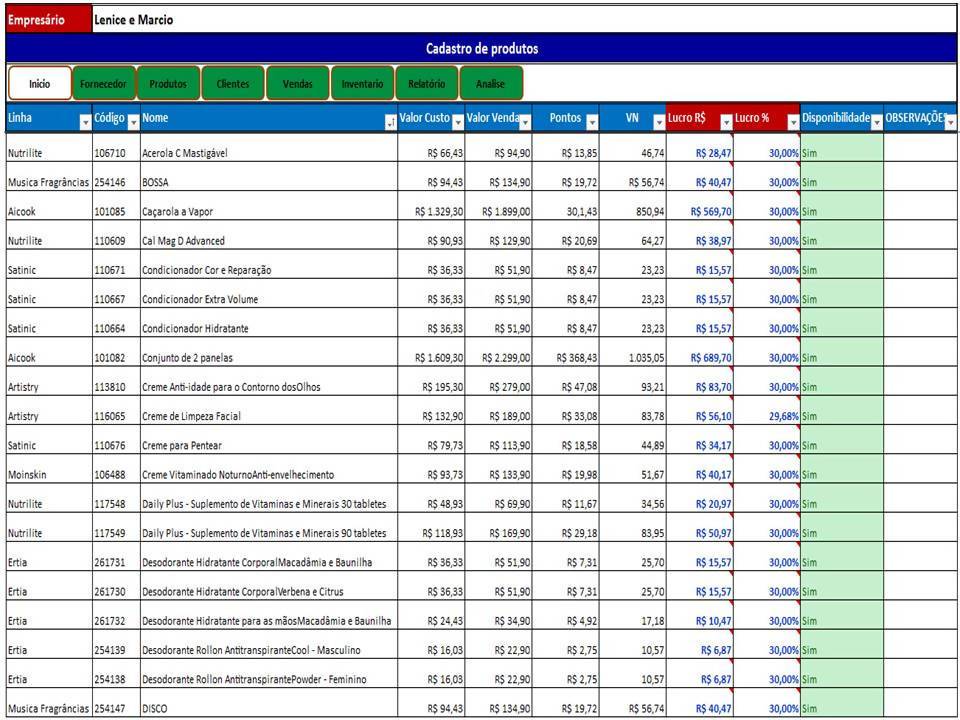
Task: Open the Inventario button
Action: [362, 84]
